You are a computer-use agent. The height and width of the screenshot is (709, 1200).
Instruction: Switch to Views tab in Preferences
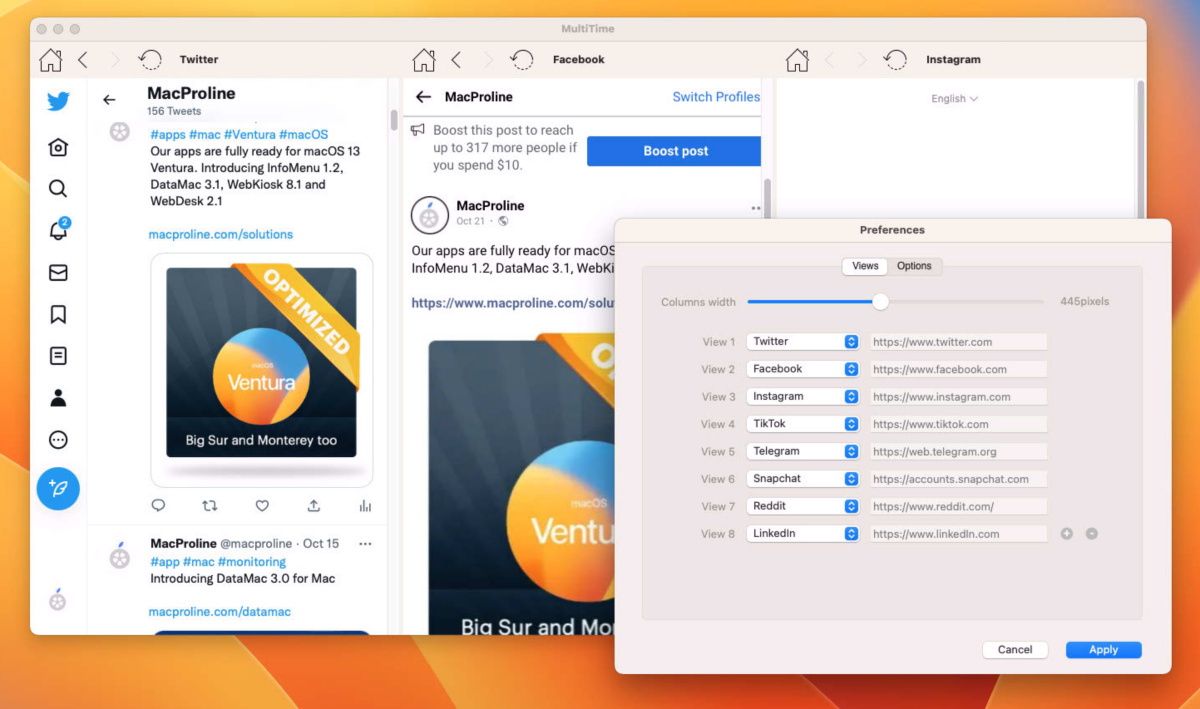(865, 266)
